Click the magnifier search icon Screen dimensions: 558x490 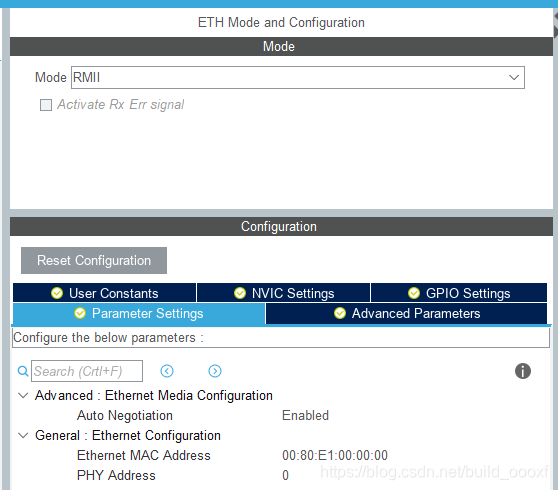point(23,371)
